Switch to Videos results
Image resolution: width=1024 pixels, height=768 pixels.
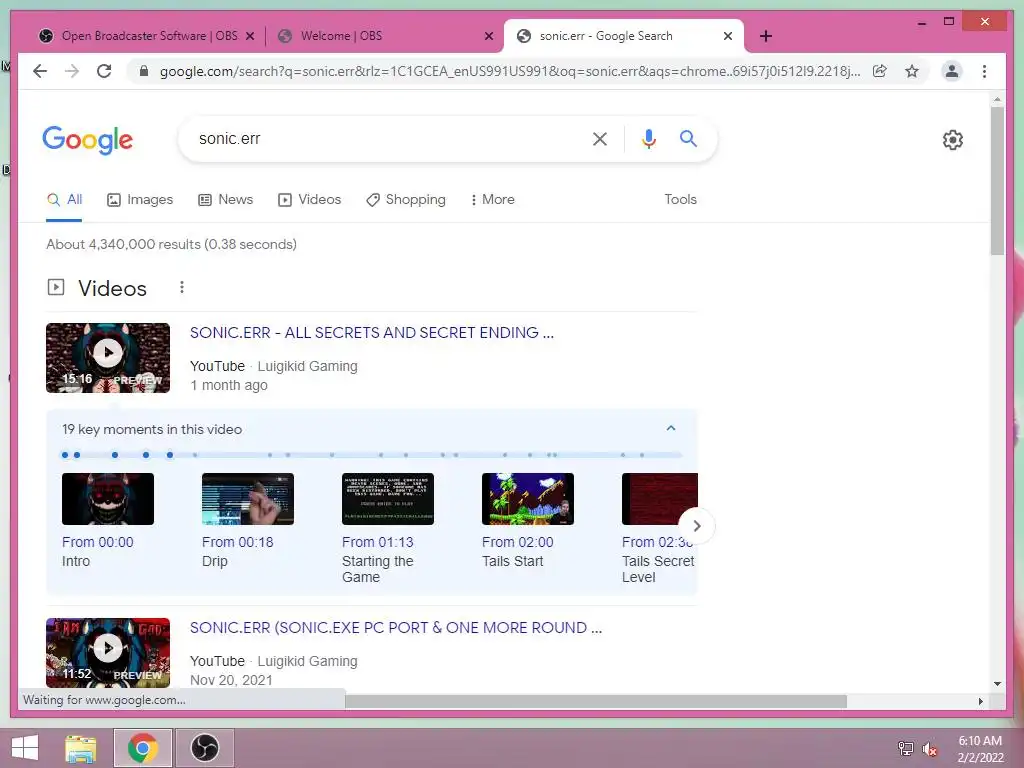pyautogui.click(x=310, y=200)
